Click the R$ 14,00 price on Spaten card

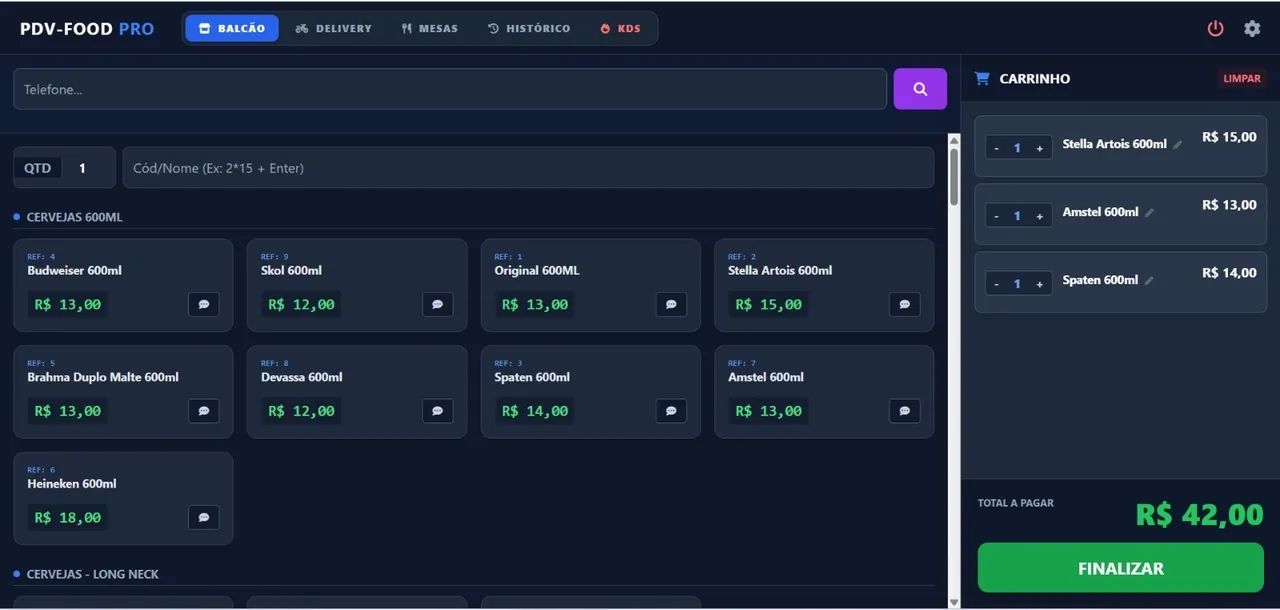[535, 411]
